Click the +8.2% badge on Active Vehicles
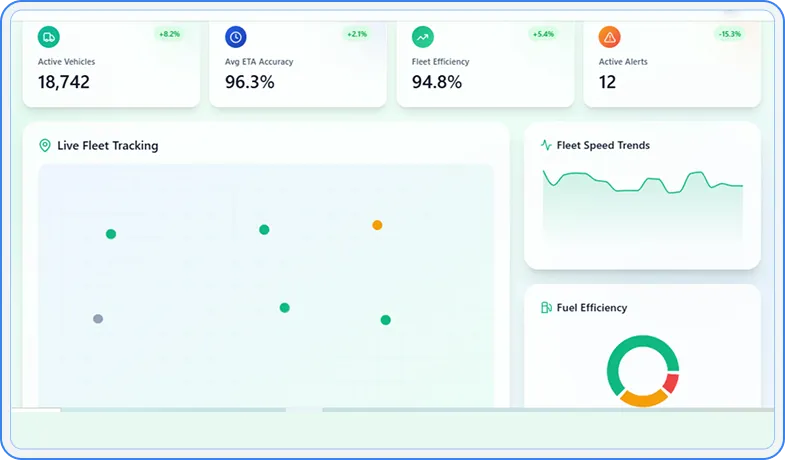 click(169, 34)
